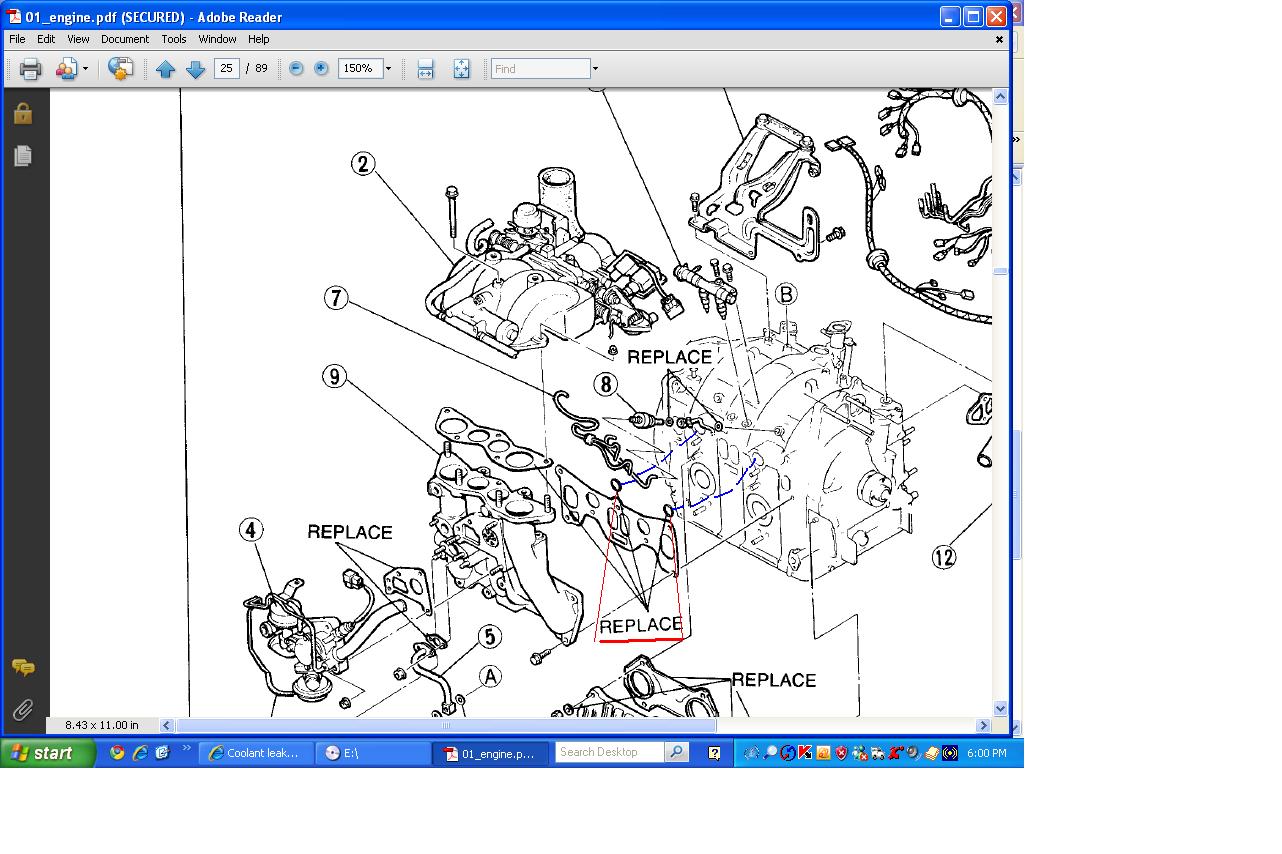Open the Comments panel icon
The image size is (1282, 854).
[23, 667]
